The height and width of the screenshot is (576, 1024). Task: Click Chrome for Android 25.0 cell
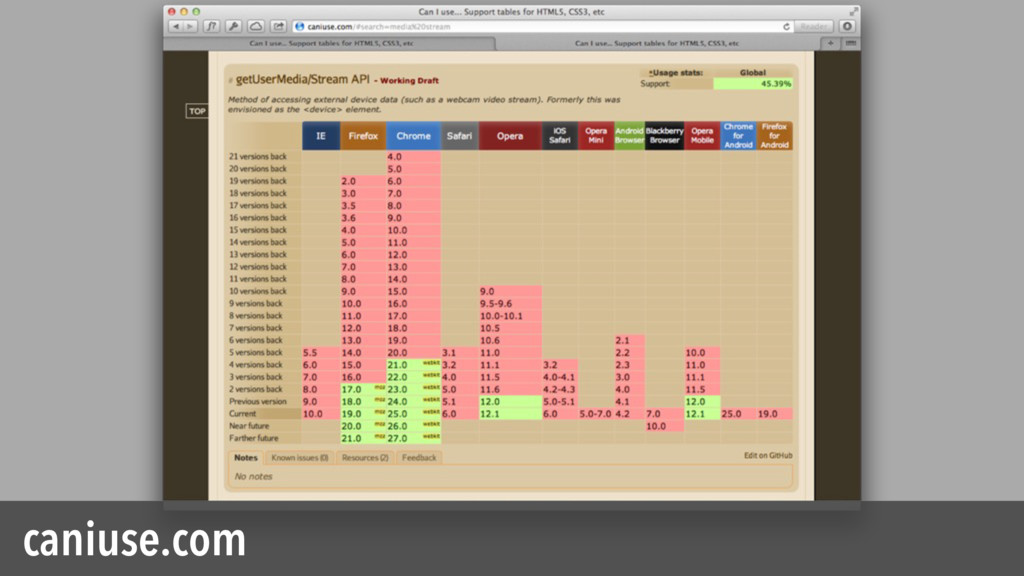[x=739, y=414]
